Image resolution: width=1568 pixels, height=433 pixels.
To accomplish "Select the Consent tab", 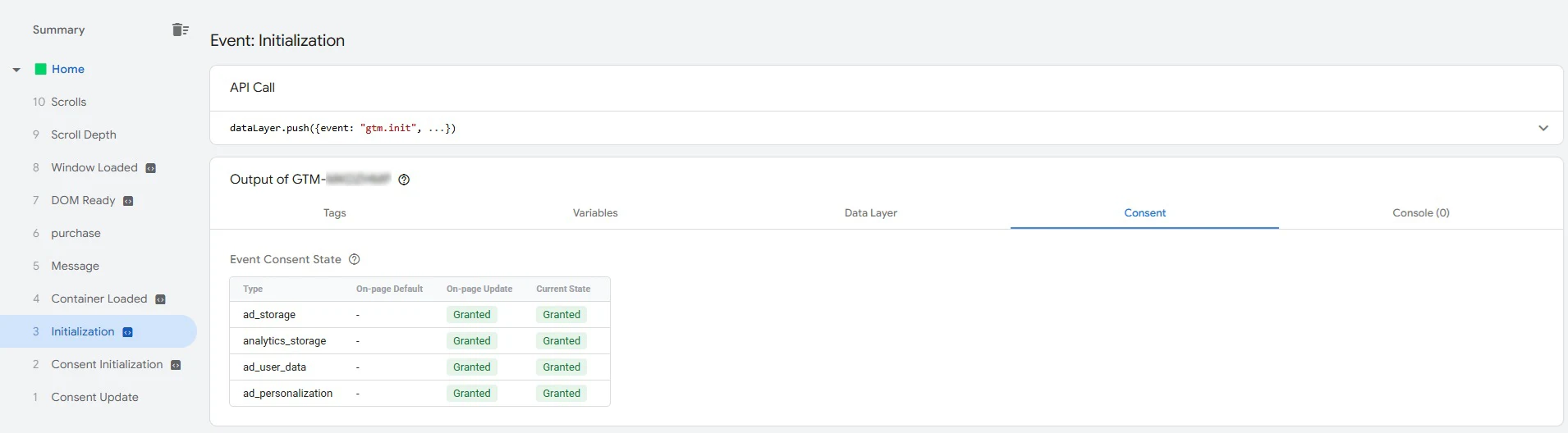I will click(1144, 212).
